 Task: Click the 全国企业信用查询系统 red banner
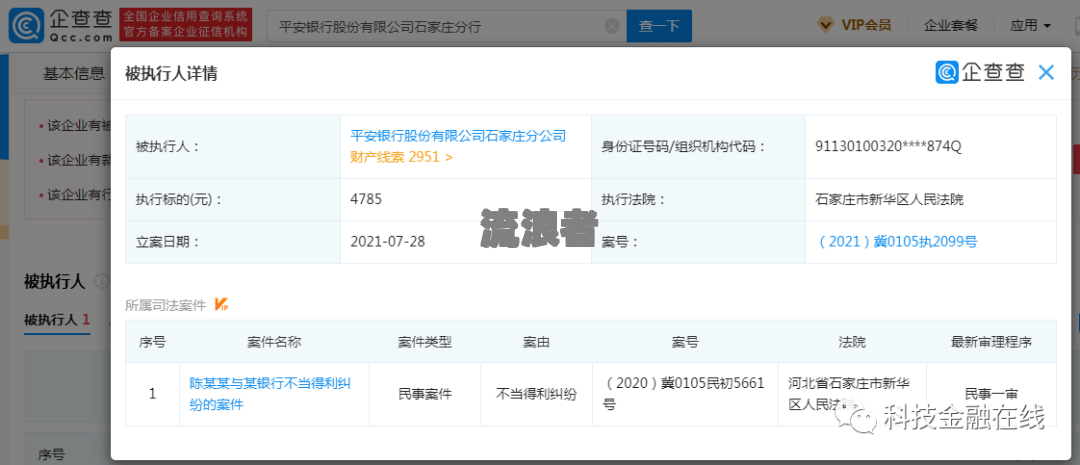point(185,25)
